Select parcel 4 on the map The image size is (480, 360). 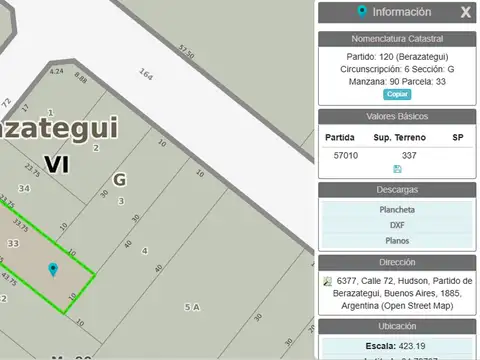(x=145, y=251)
